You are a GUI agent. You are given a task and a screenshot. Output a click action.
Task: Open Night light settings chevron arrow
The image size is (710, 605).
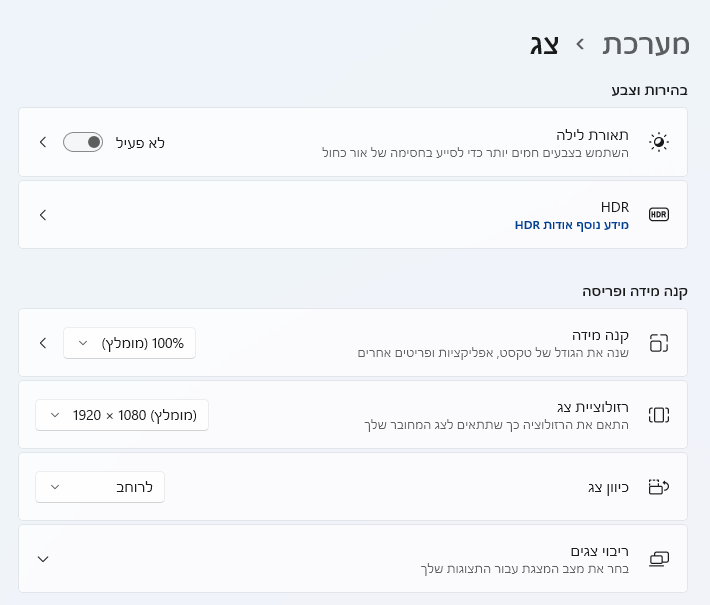42,142
